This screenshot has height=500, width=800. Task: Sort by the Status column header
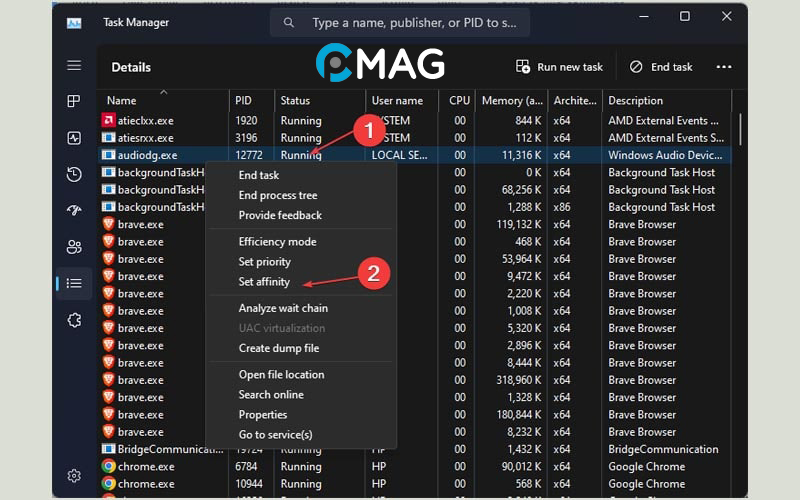point(320,101)
